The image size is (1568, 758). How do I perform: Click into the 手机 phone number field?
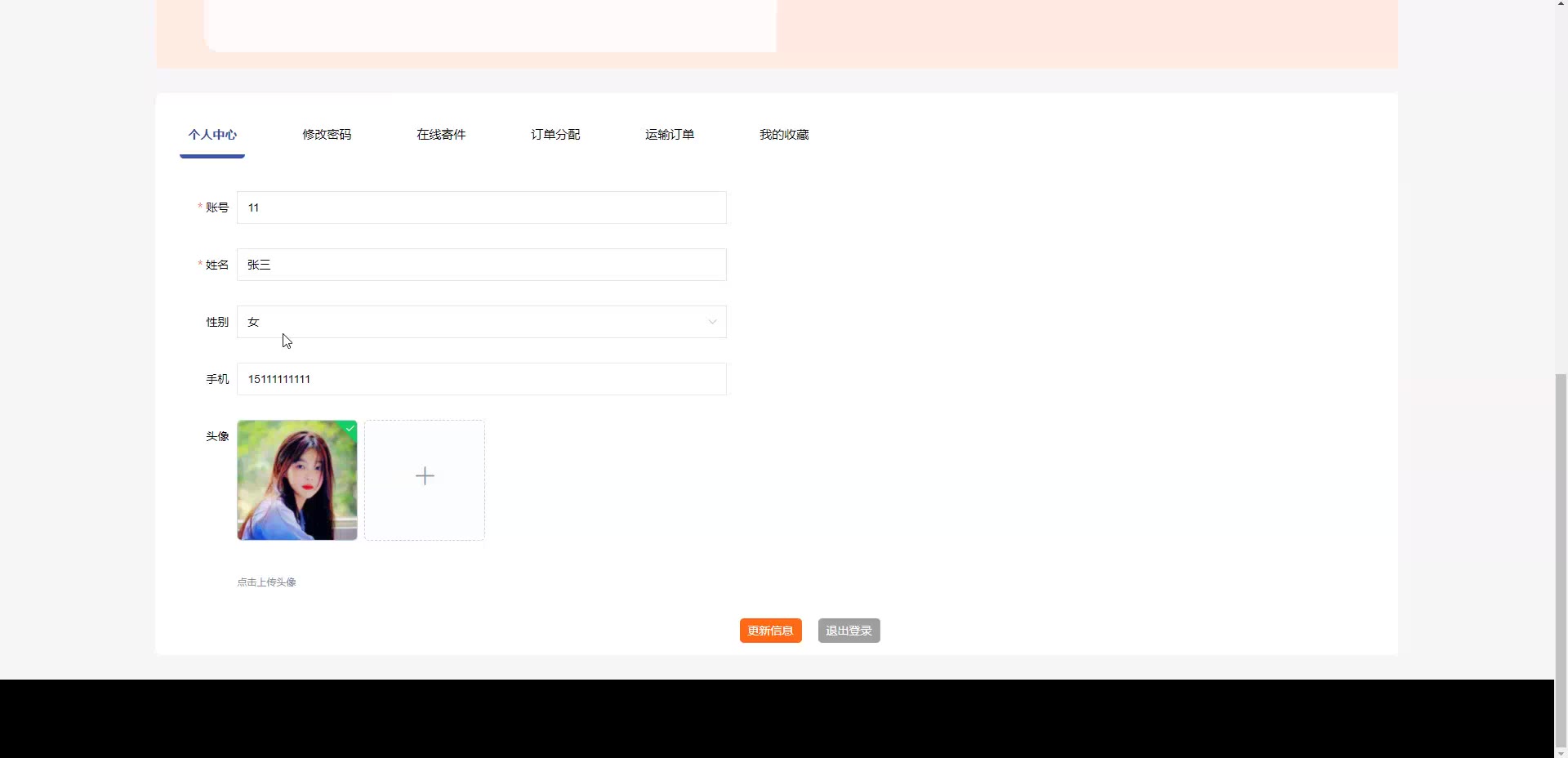point(482,379)
